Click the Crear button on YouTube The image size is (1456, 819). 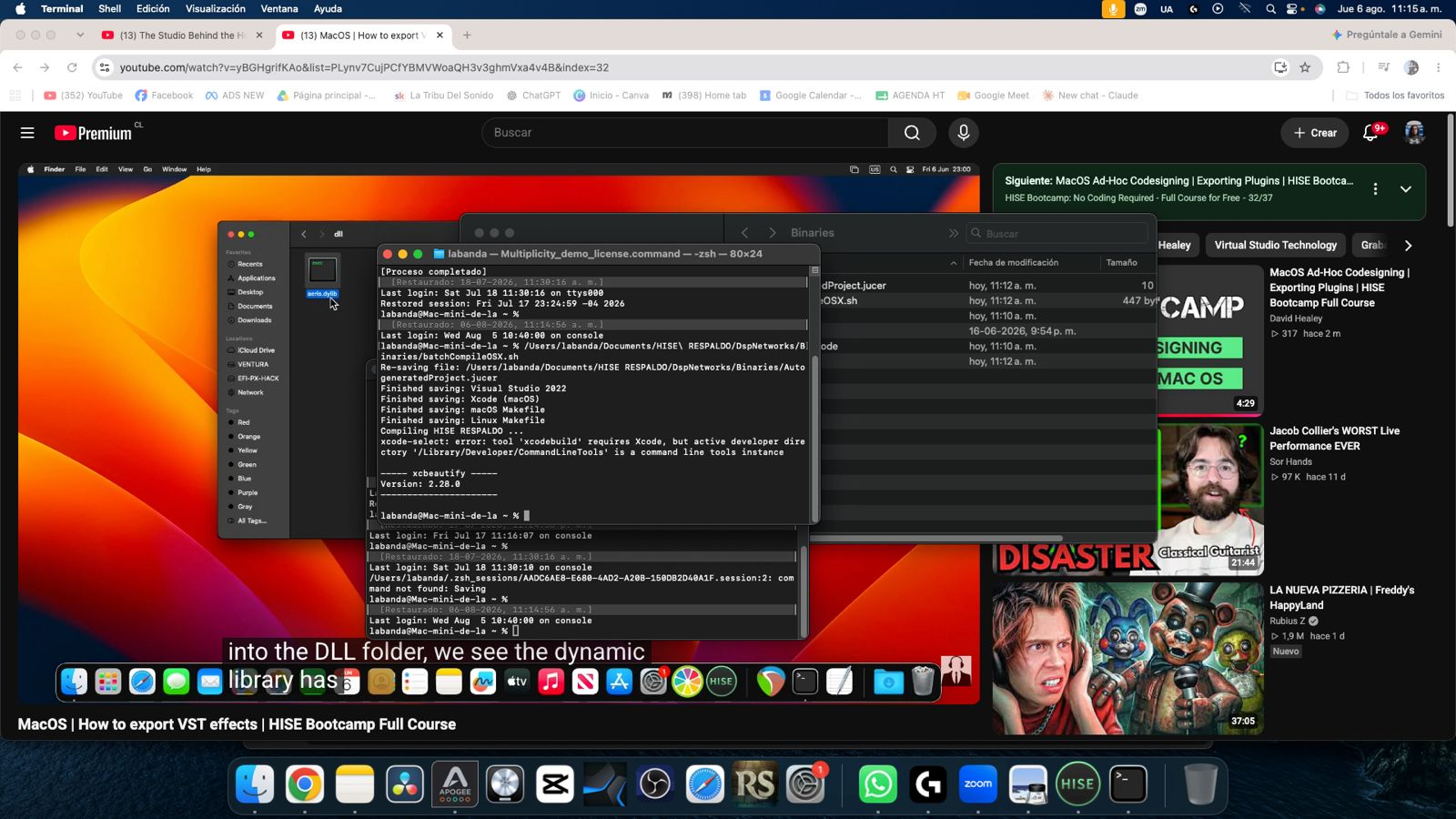click(x=1315, y=133)
